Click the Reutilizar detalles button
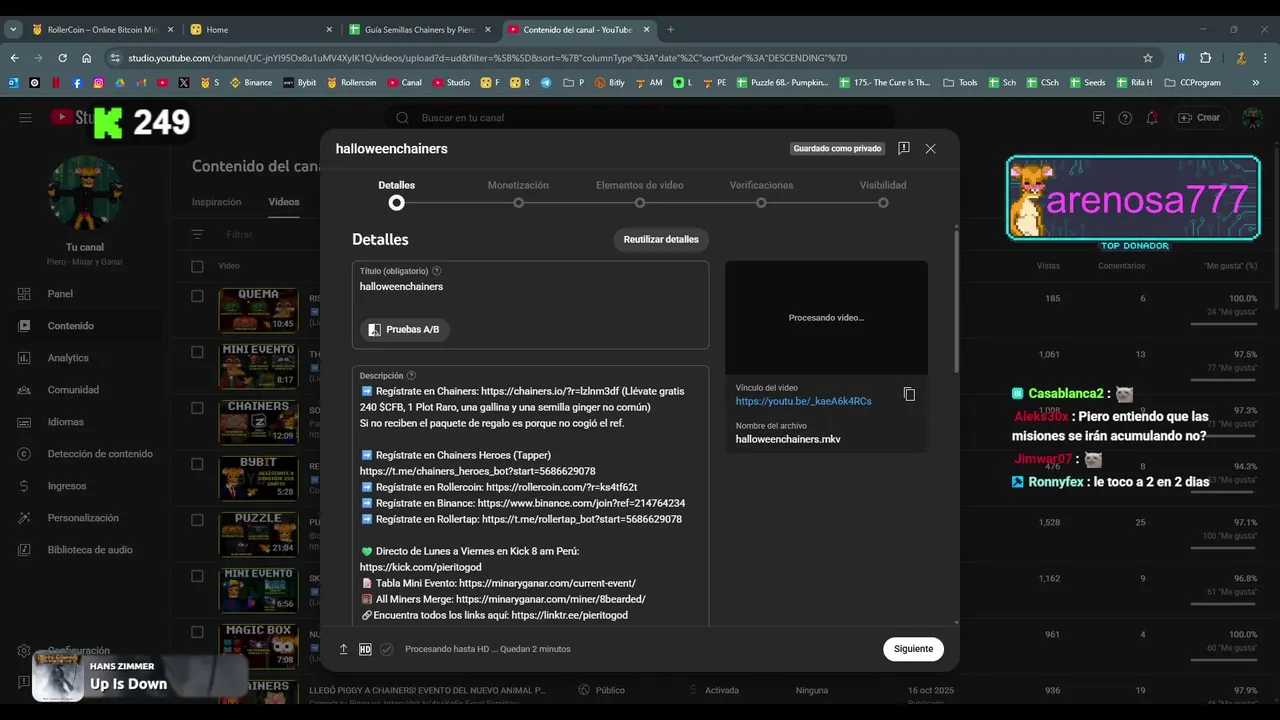Viewport: 1280px width, 720px height. click(661, 240)
